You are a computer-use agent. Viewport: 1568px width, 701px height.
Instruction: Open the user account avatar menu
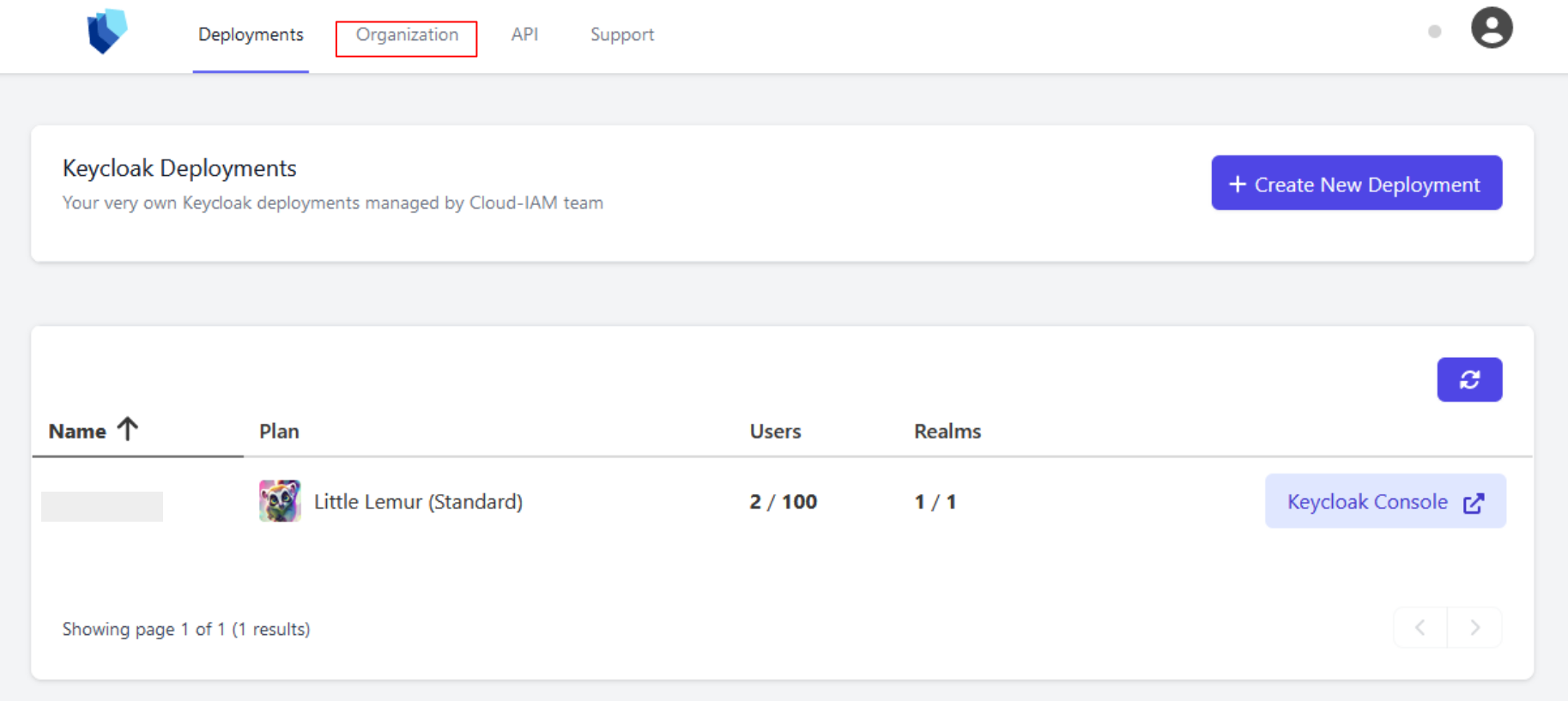(1492, 27)
